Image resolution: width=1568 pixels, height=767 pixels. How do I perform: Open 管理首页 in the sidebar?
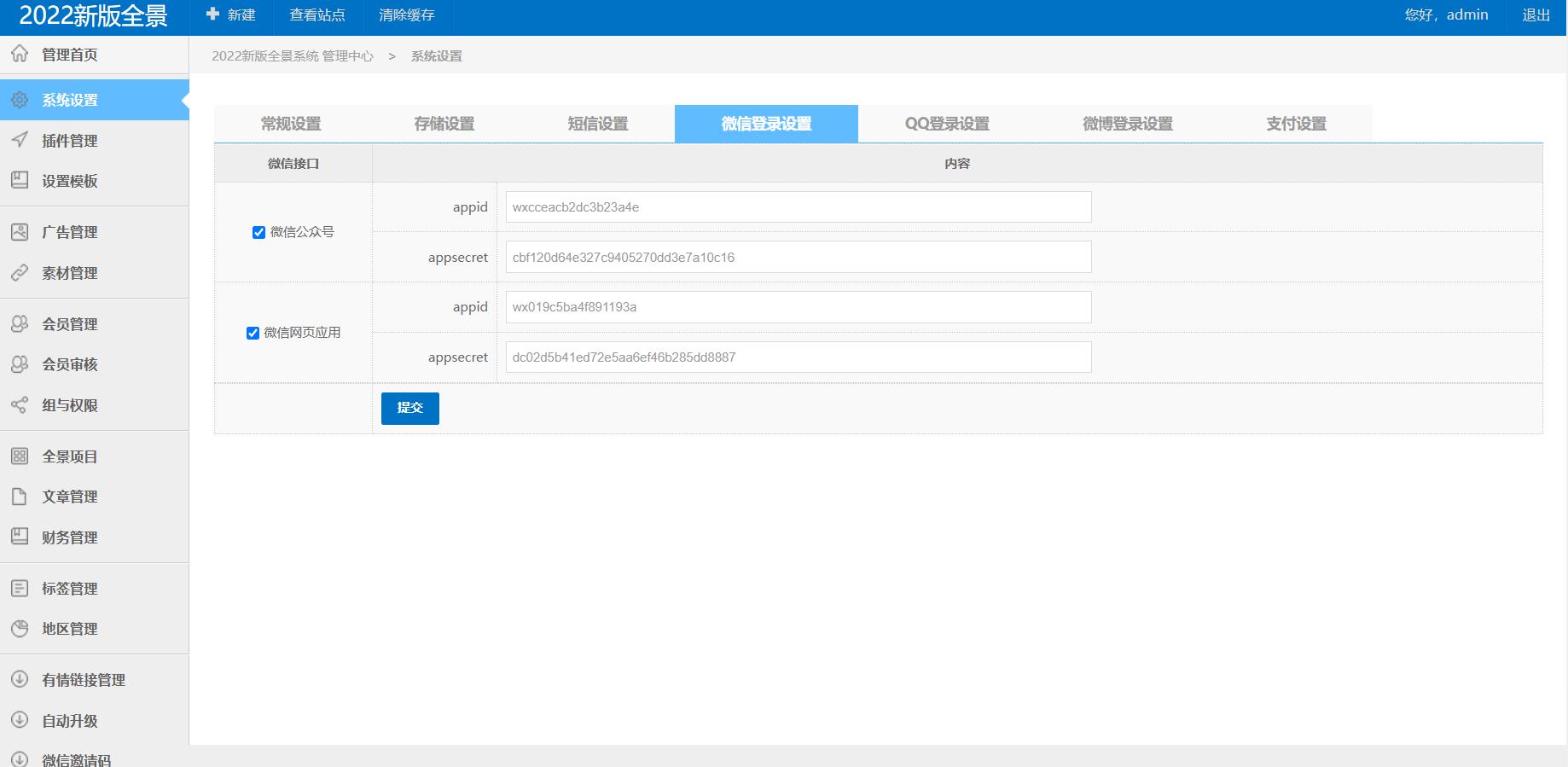(94, 55)
